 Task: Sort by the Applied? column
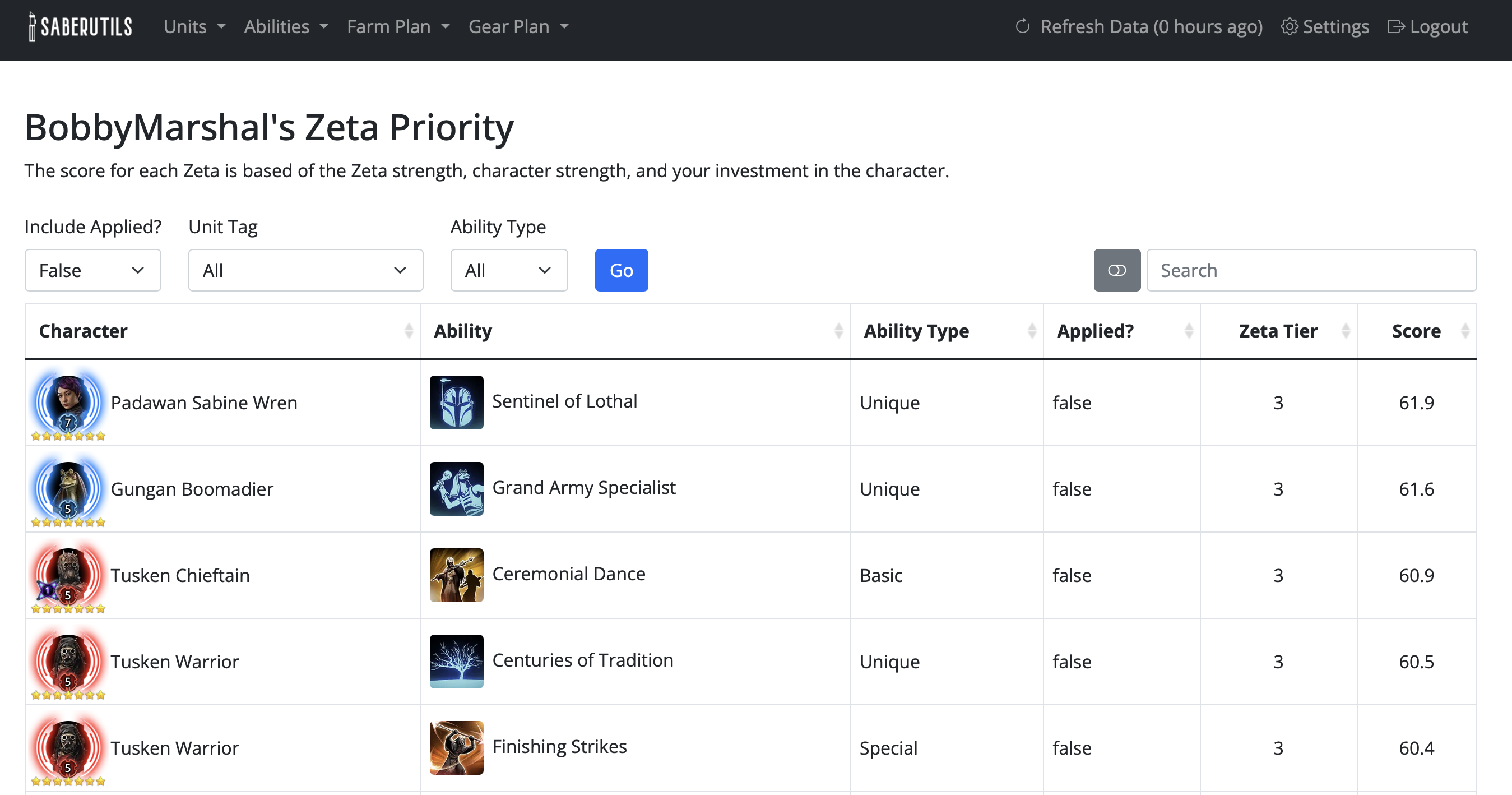click(x=1122, y=331)
